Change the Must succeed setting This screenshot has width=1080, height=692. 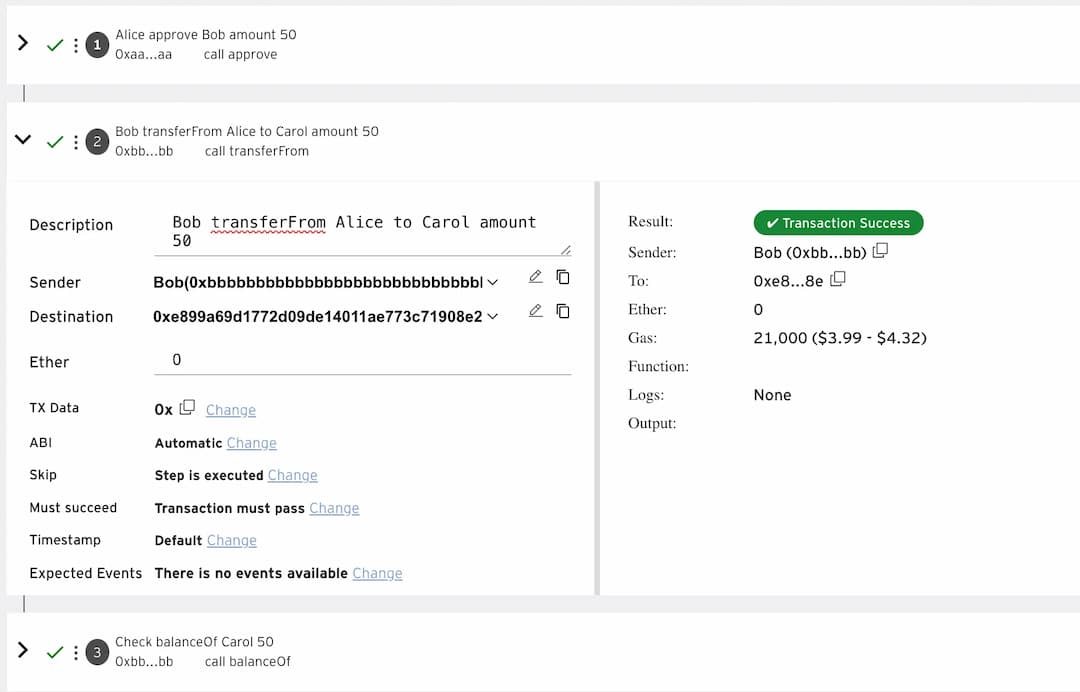(x=334, y=508)
